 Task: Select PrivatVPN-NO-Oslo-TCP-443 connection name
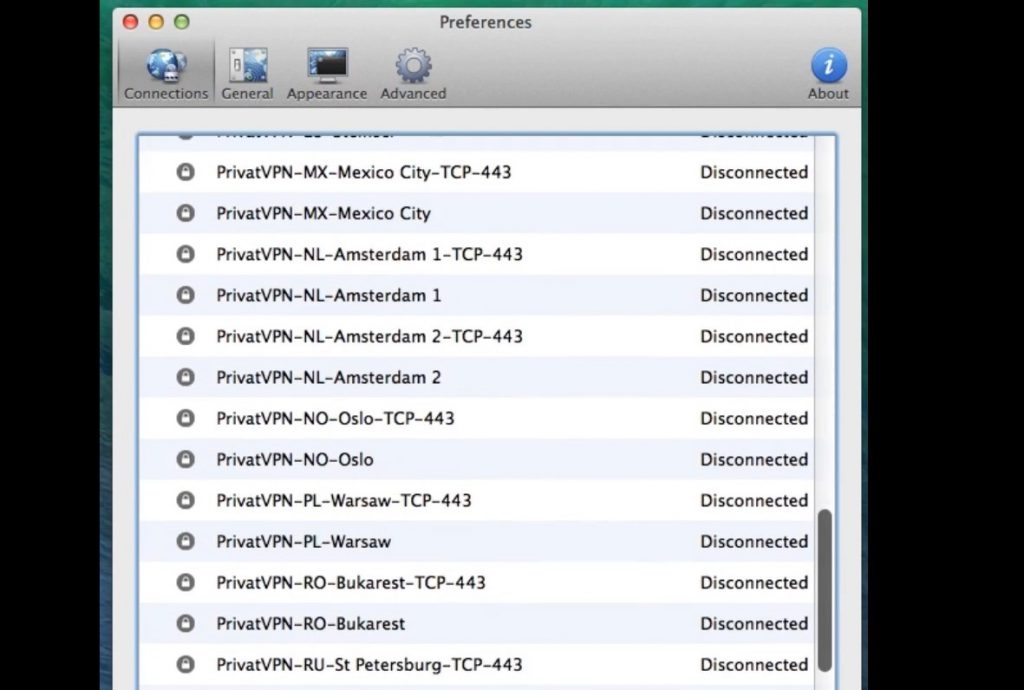(335, 418)
